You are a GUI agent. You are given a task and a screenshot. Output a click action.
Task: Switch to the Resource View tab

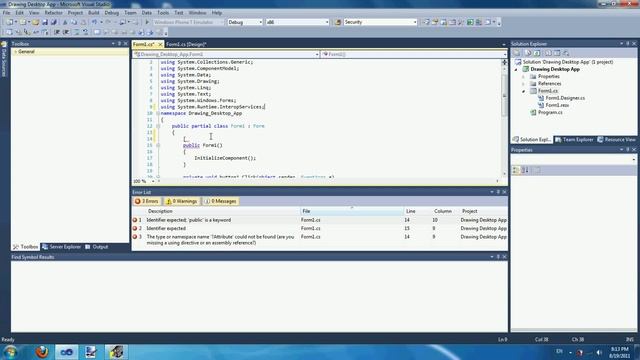coord(616,140)
